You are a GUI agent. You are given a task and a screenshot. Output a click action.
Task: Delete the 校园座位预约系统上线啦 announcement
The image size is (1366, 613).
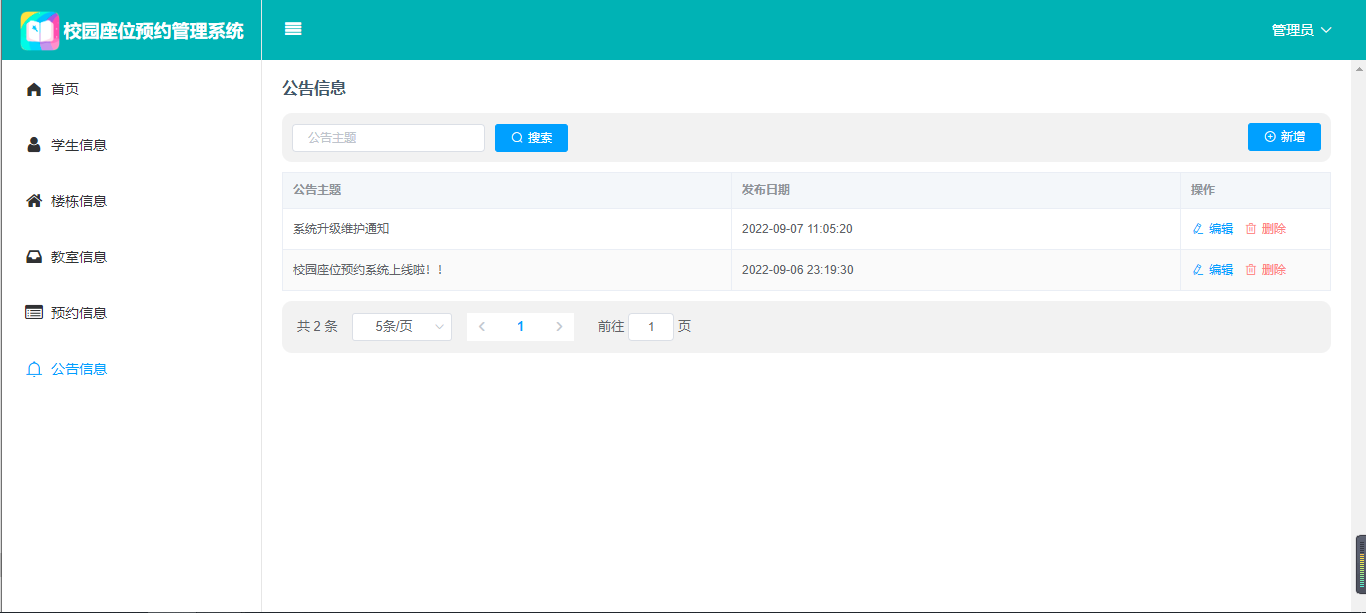tap(1265, 270)
